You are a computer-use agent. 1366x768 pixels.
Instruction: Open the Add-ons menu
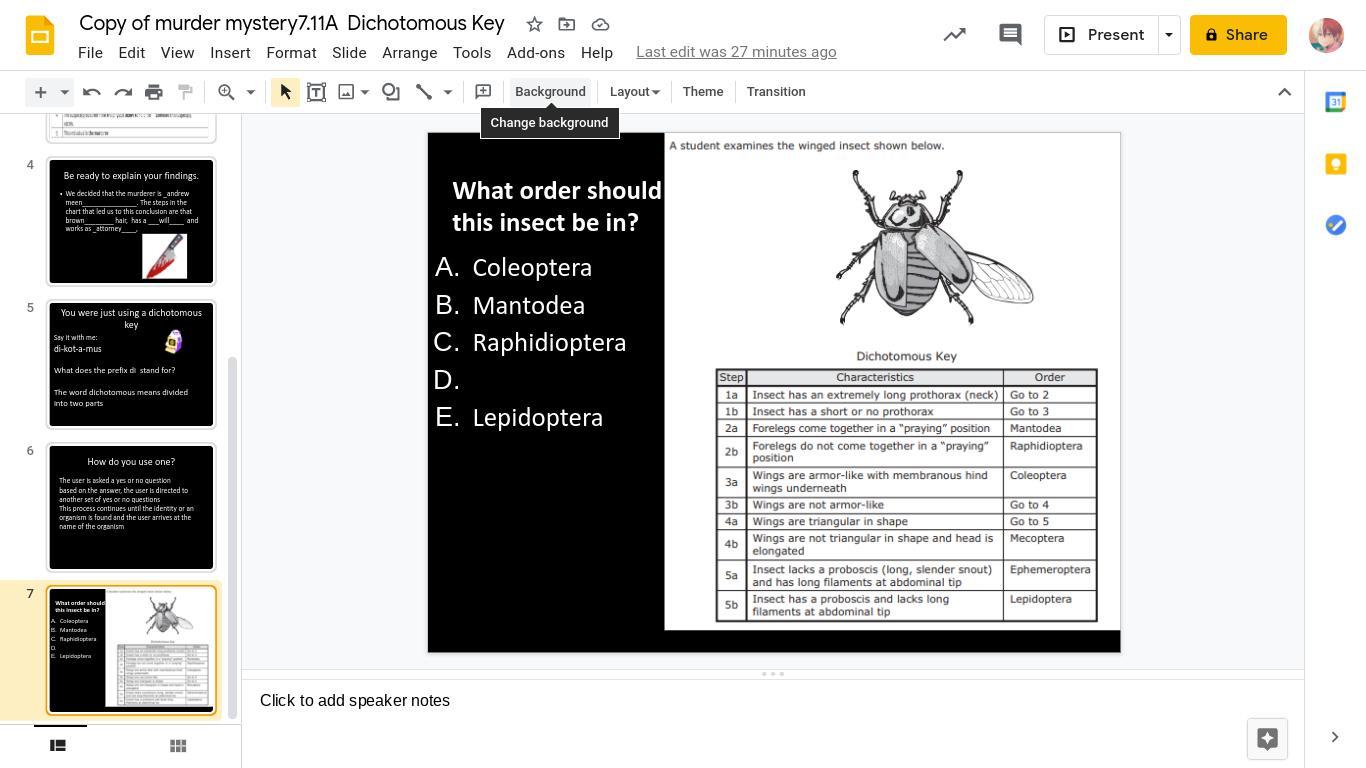point(536,52)
